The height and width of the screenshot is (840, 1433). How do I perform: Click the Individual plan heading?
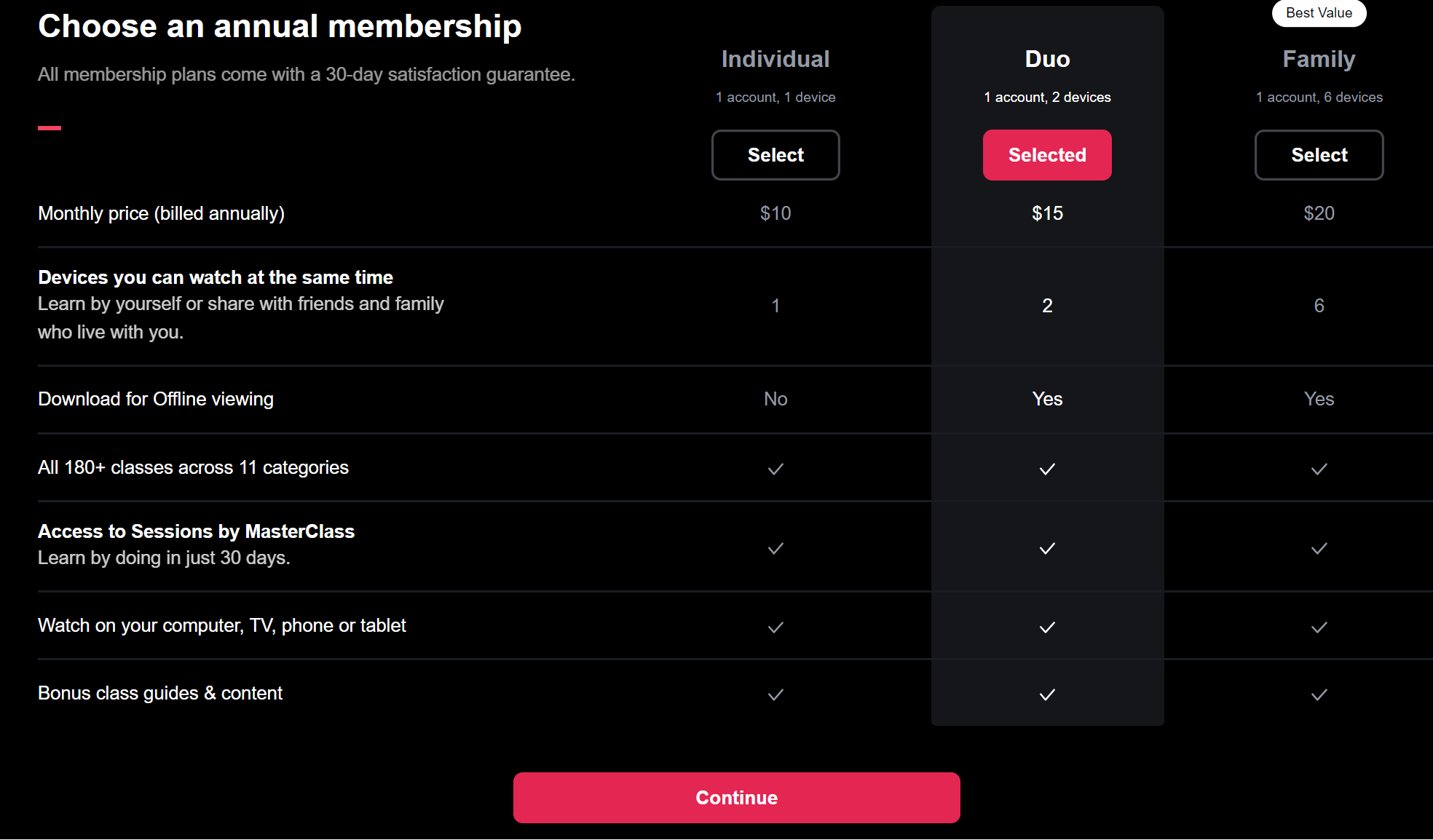click(775, 59)
